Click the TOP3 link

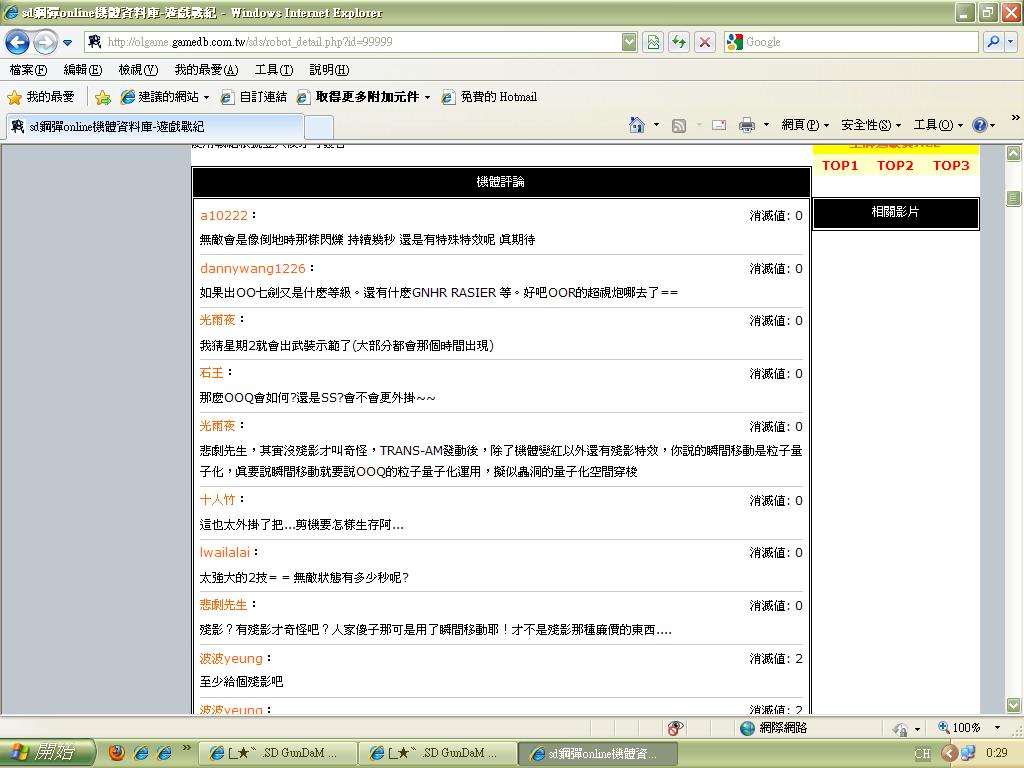coord(951,166)
